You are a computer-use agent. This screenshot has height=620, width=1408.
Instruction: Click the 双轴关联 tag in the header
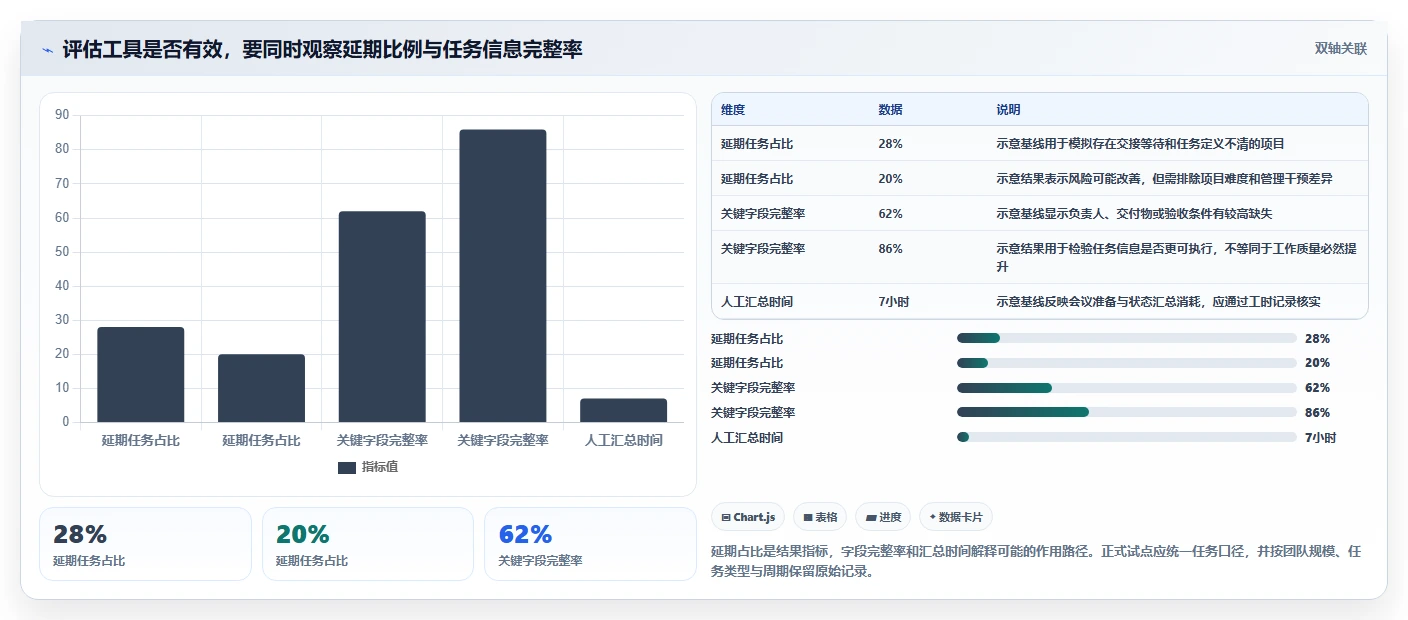tap(1340, 48)
